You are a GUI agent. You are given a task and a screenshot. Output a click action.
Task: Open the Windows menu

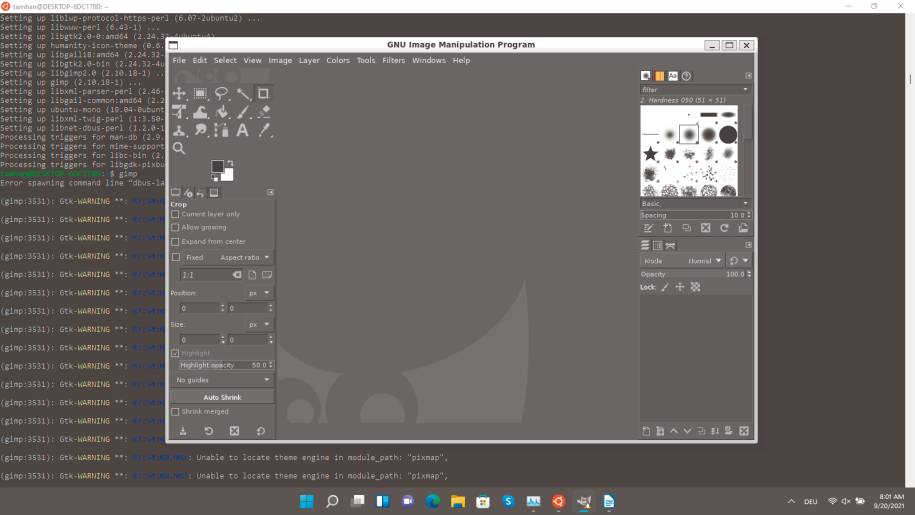429,60
